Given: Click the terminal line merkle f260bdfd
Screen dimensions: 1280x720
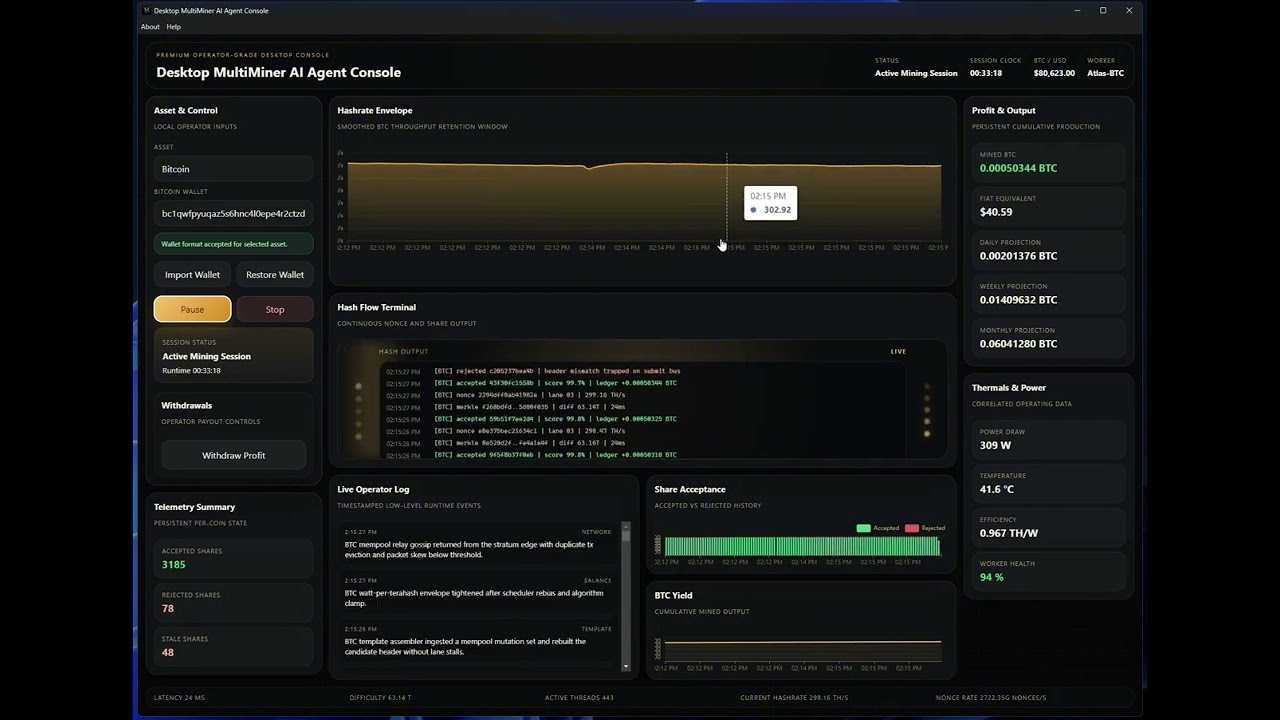Looking at the screenshot, I should [x=529, y=407].
